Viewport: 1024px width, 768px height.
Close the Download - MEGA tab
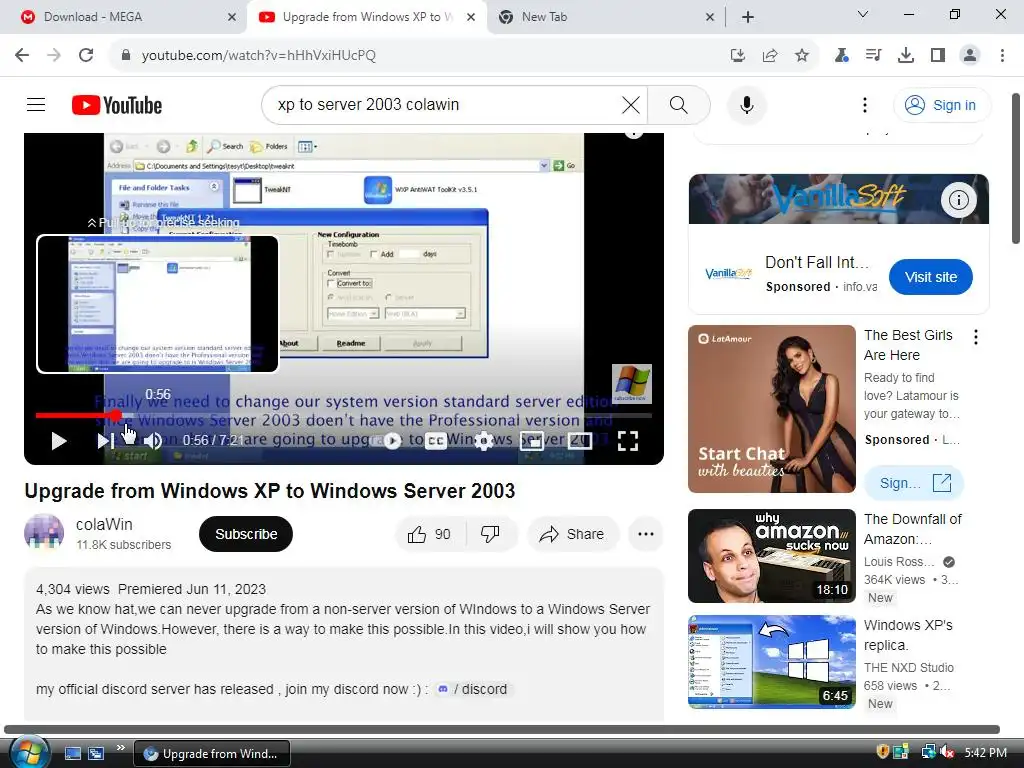[232, 17]
